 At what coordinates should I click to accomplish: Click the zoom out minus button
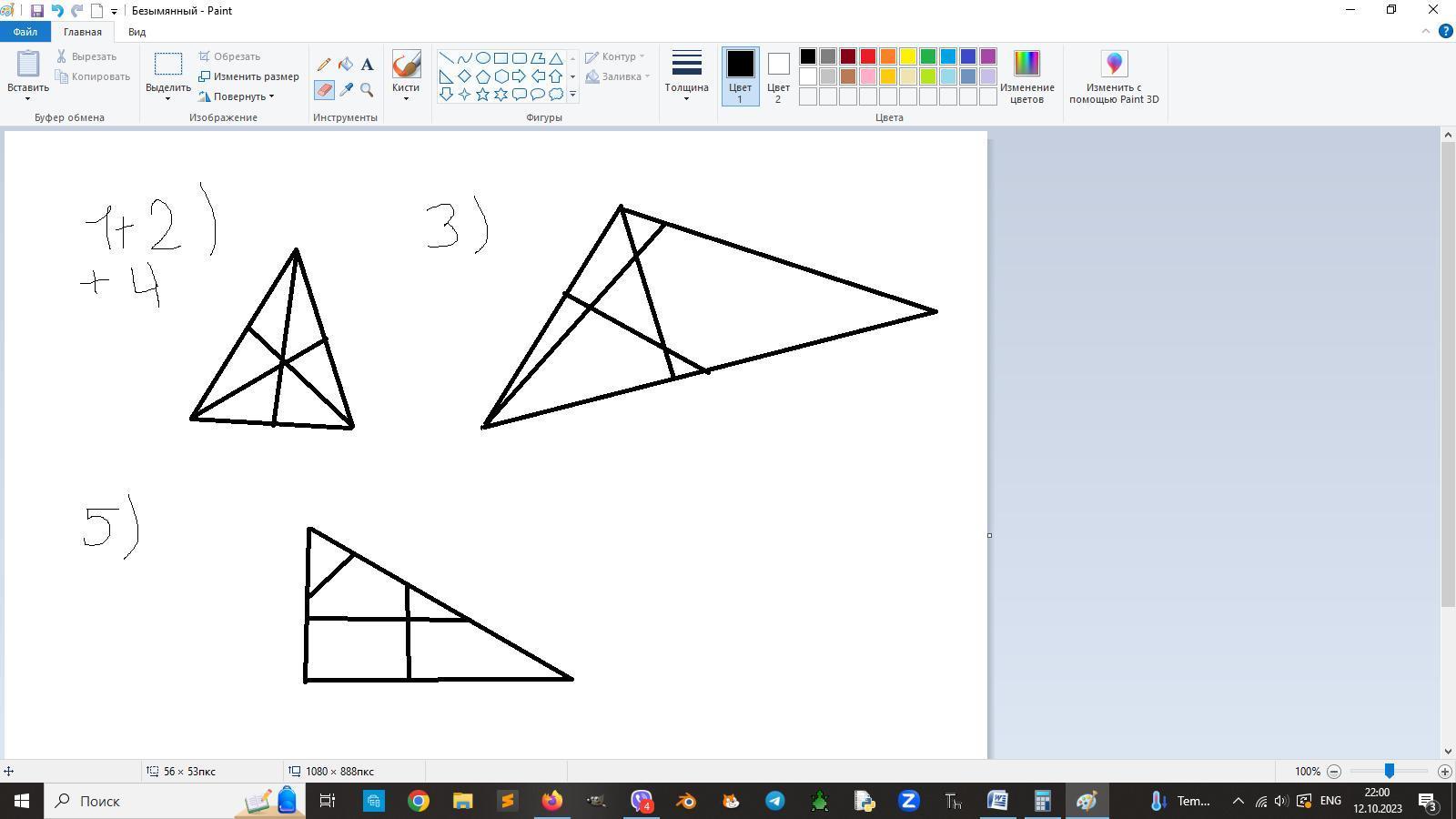click(x=1334, y=772)
